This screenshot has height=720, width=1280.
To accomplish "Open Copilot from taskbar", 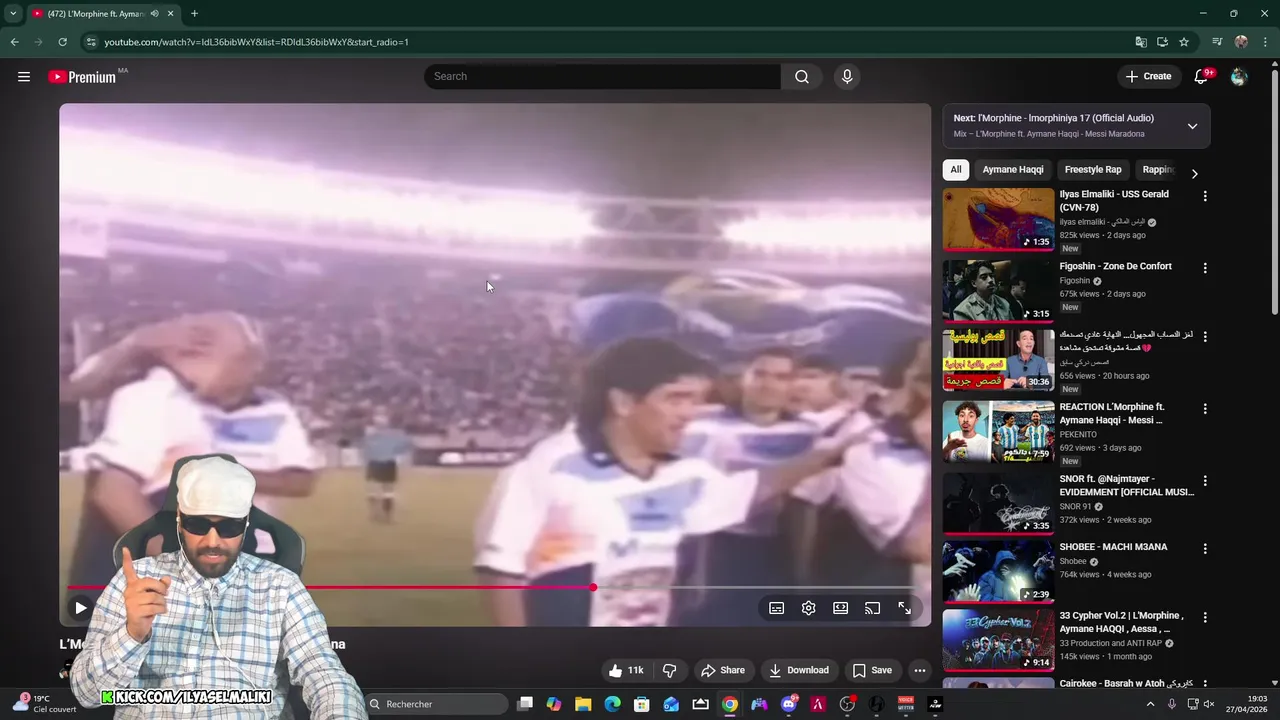I will (x=554, y=704).
